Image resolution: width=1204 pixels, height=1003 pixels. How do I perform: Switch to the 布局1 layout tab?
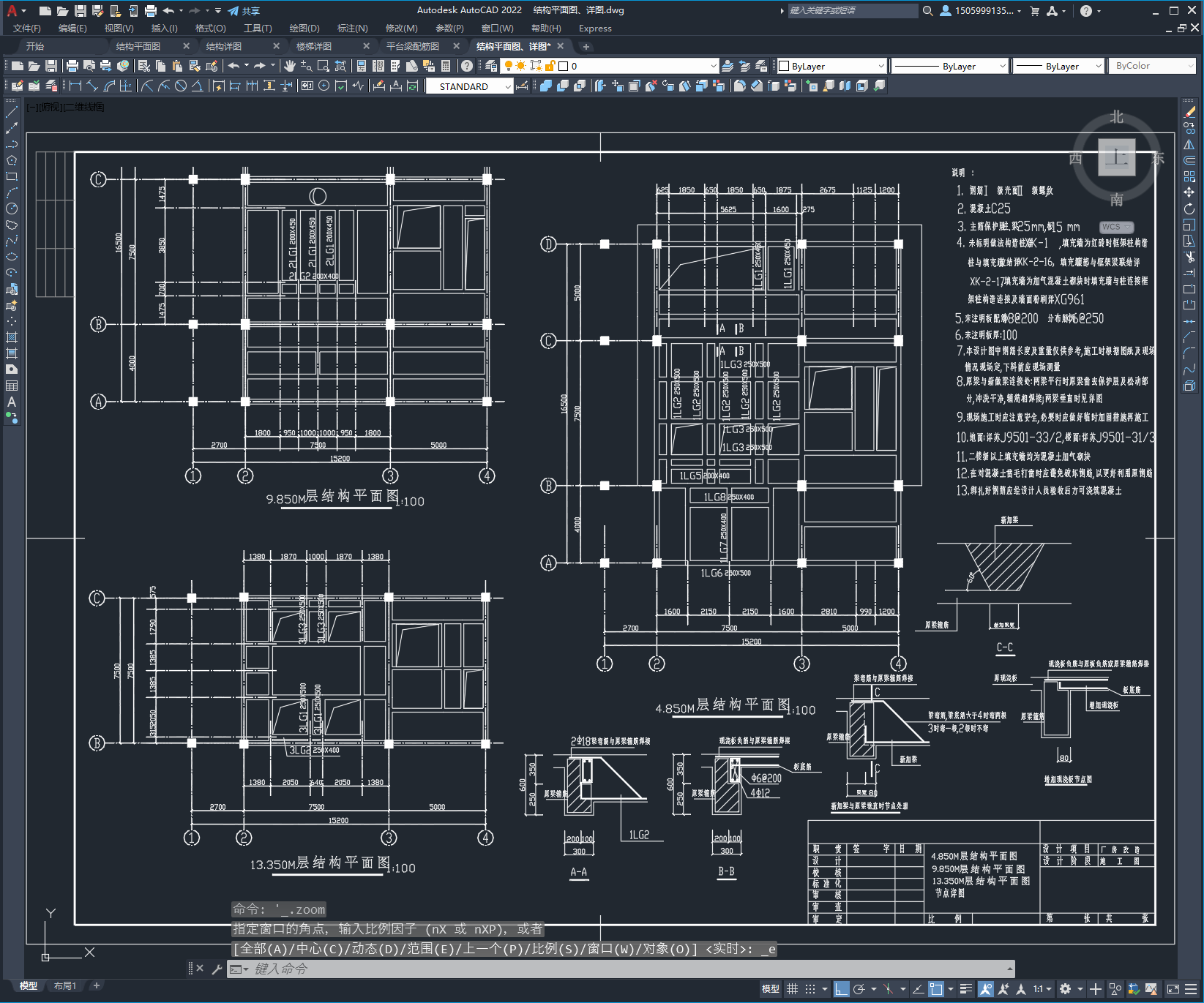click(x=65, y=985)
